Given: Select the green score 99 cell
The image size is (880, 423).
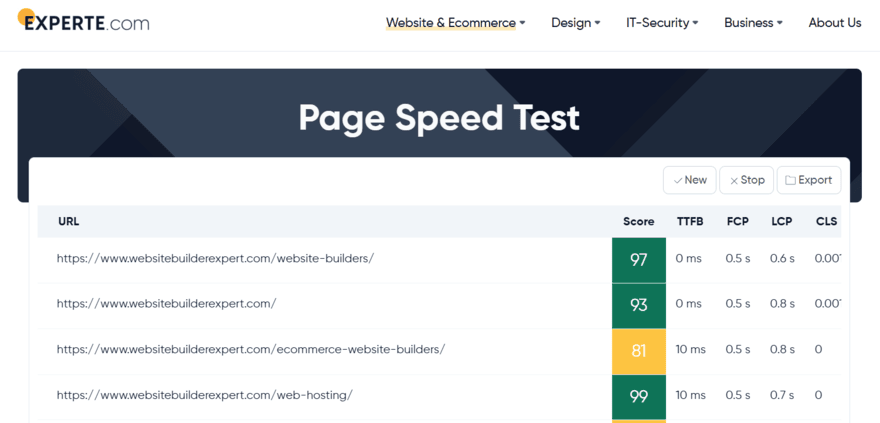Looking at the screenshot, I should coord(639,397).
